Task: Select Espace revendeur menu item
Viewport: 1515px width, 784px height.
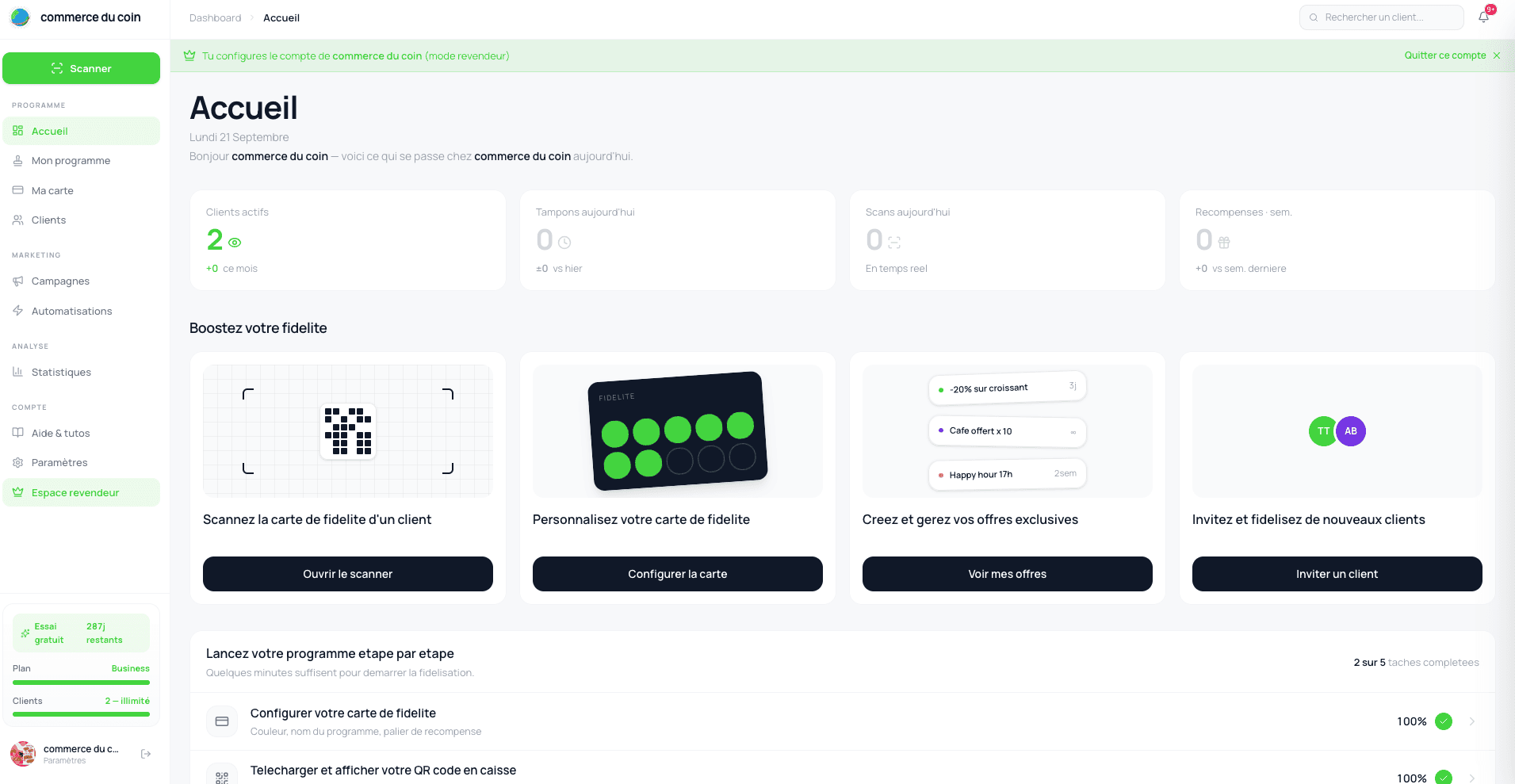Action: (x=82, y=492)
